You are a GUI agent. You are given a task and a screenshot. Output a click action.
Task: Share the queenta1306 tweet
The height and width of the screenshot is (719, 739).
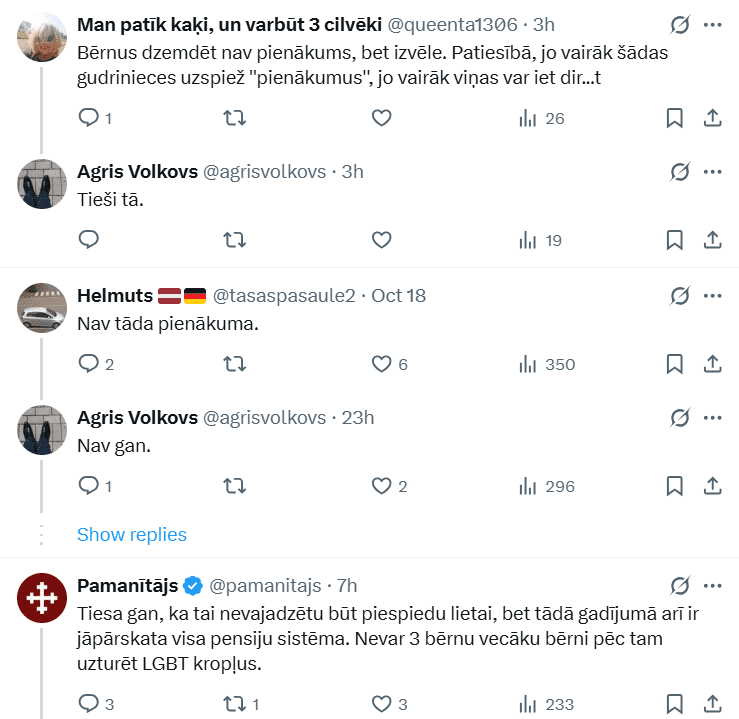pyautogui.click(x=712, y=118)
